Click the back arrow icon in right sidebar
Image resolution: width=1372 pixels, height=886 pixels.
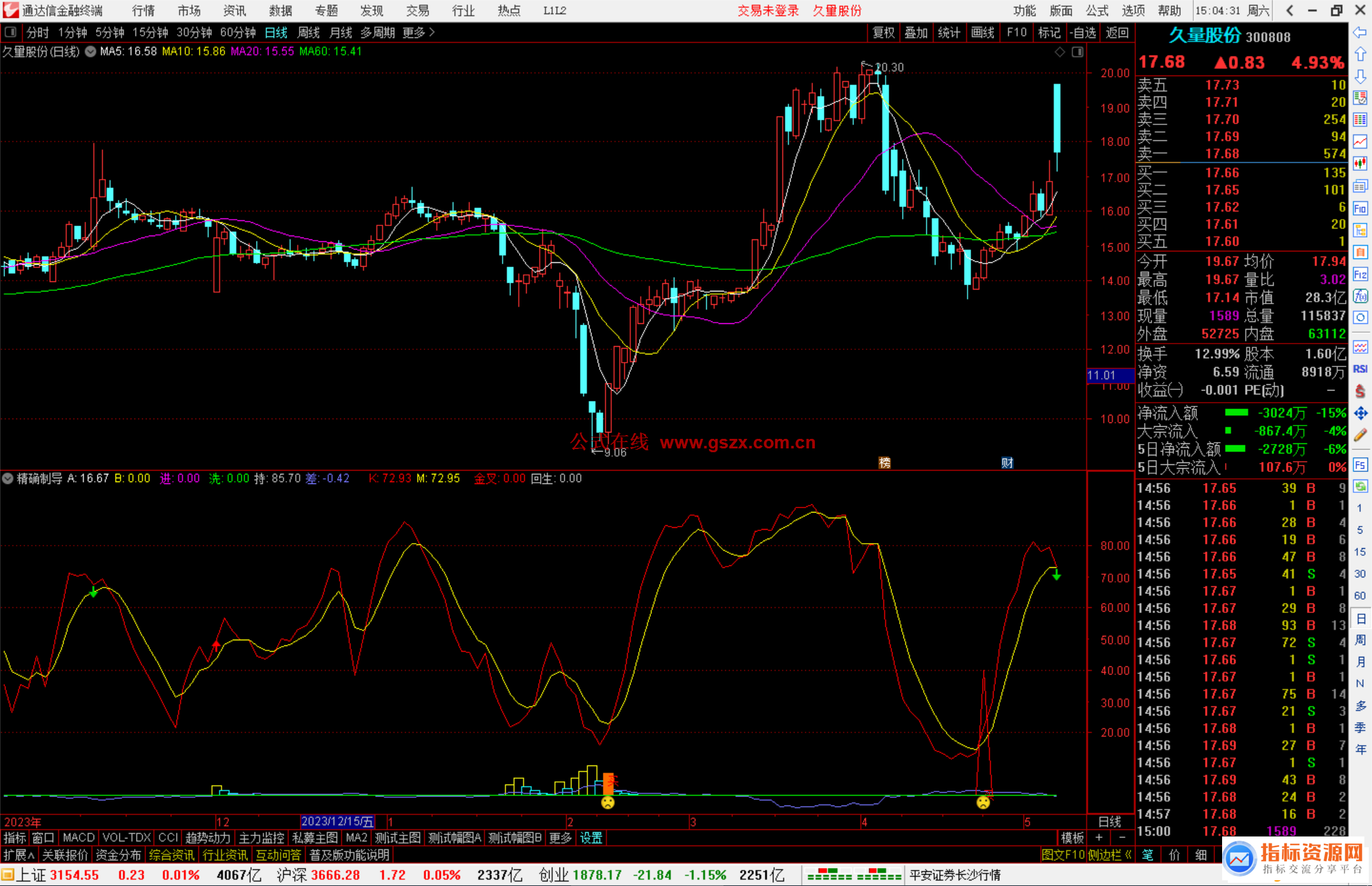(x=1360, y=32)
